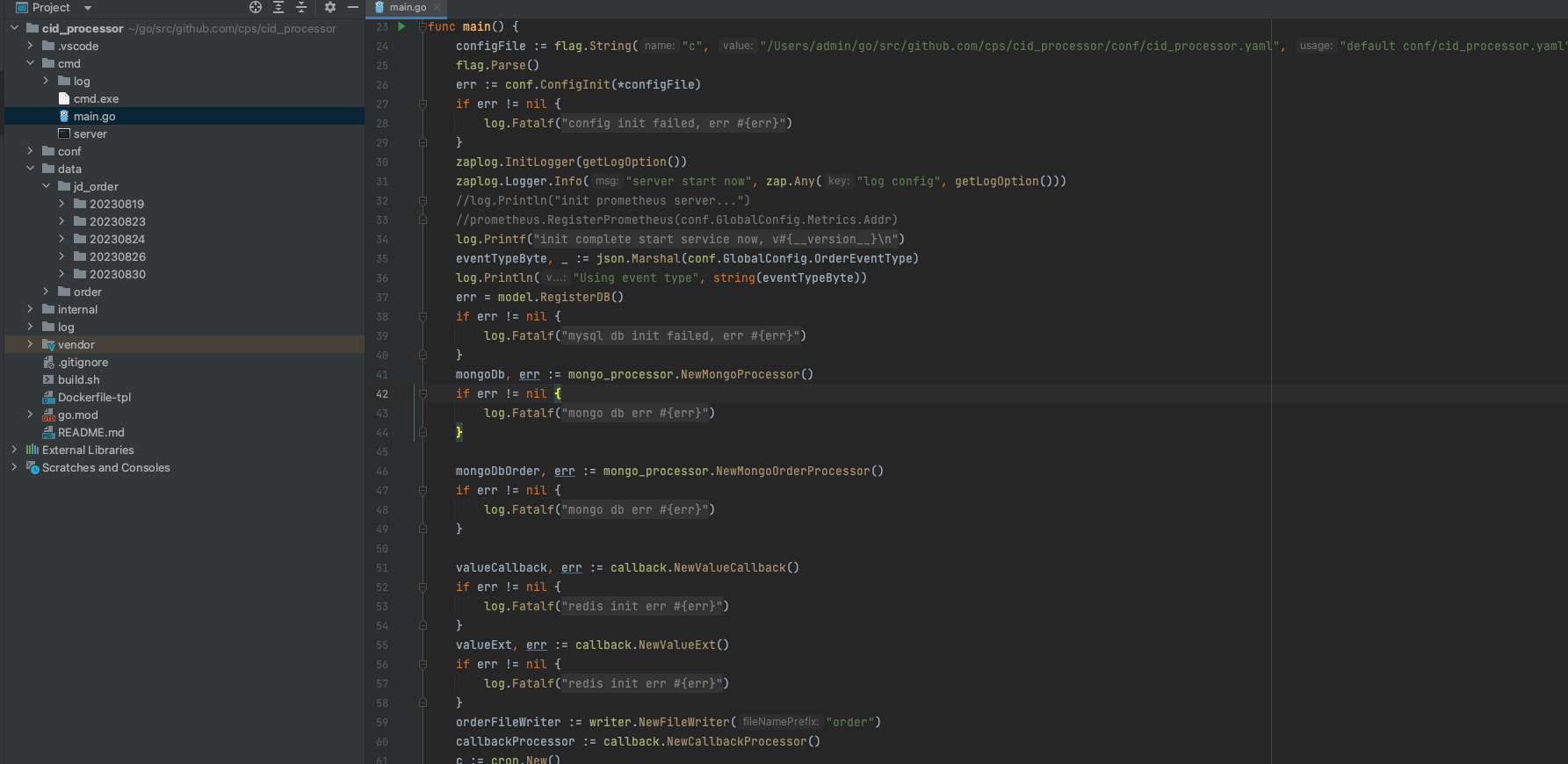Fold the if block at line 42
This screenshot has height=764, width=1568.
(423, 393)
